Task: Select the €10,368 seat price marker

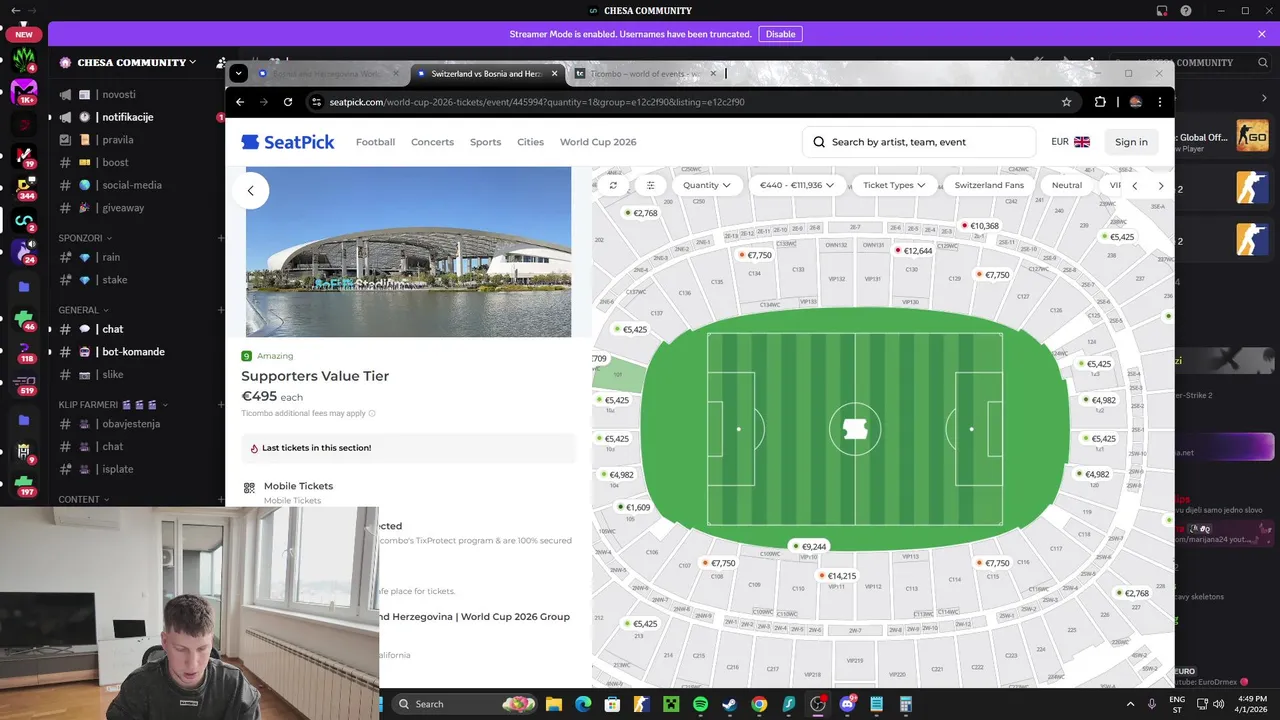Action: pos(980,226)
